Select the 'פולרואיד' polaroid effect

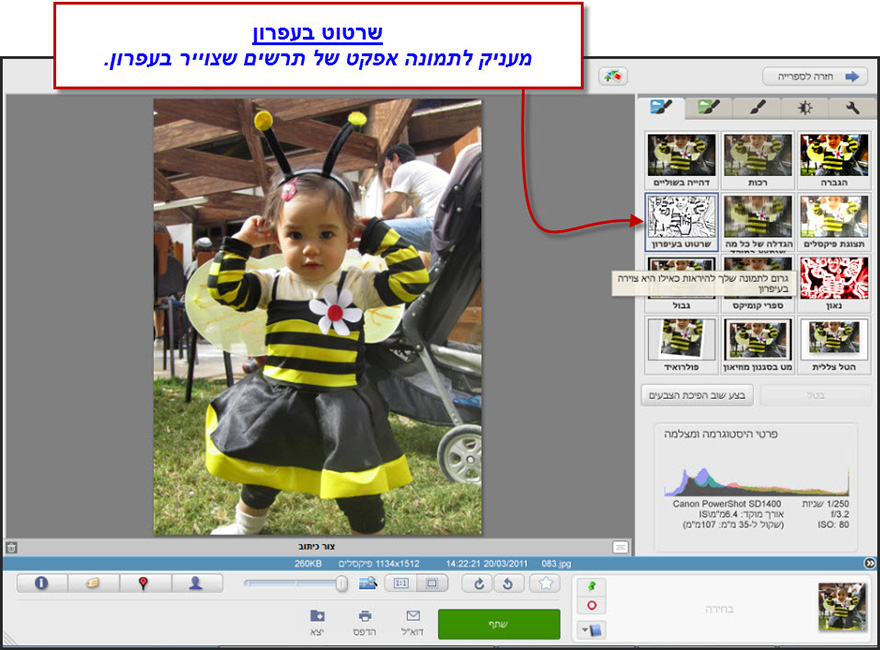click(x=680, y=340)
